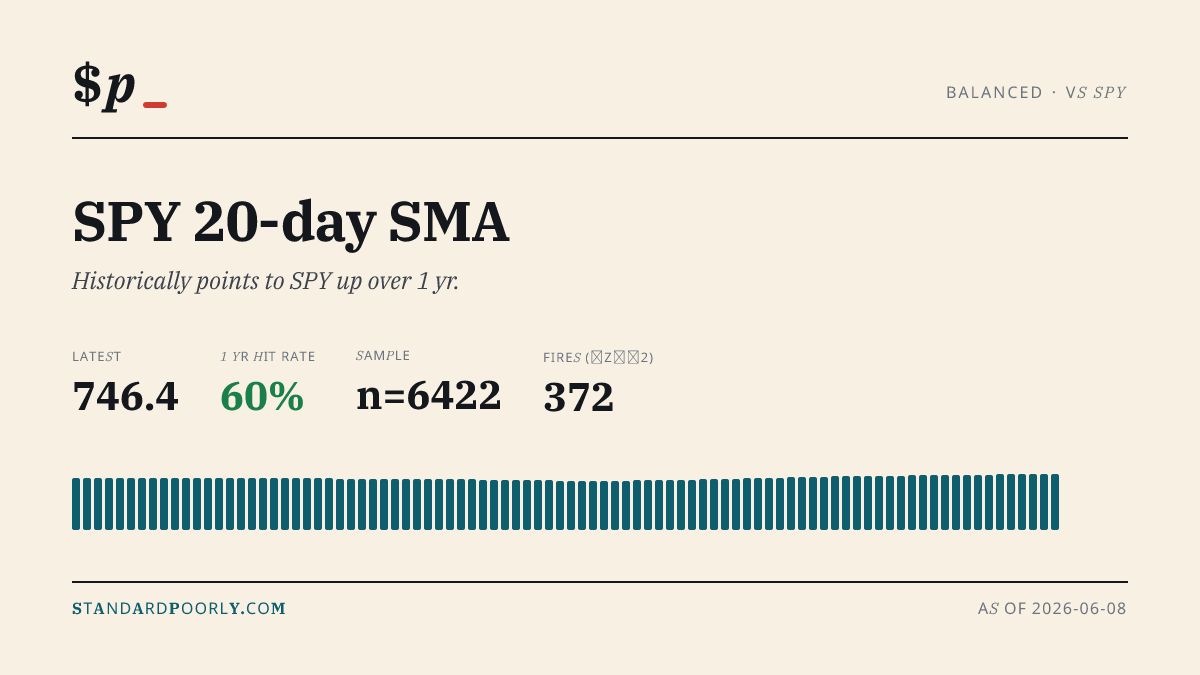Click the LATEST label
The height and width of the screenshot is (675, 1200).
click(97, 357)
